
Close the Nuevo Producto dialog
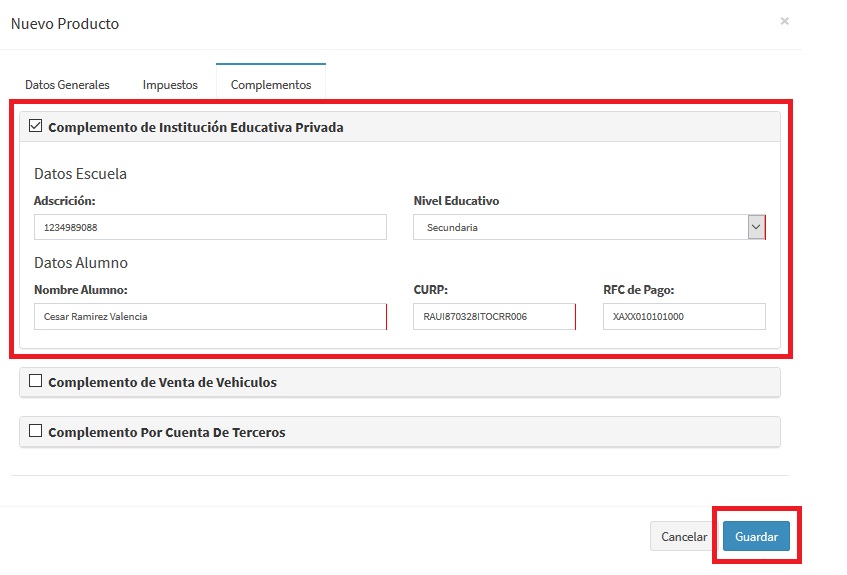(784, 21)
